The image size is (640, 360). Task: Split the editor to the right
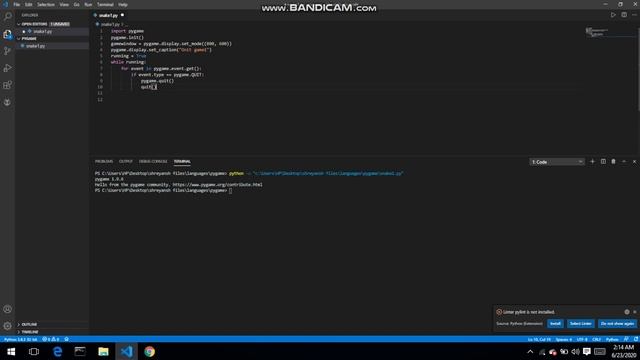point(624,15)
